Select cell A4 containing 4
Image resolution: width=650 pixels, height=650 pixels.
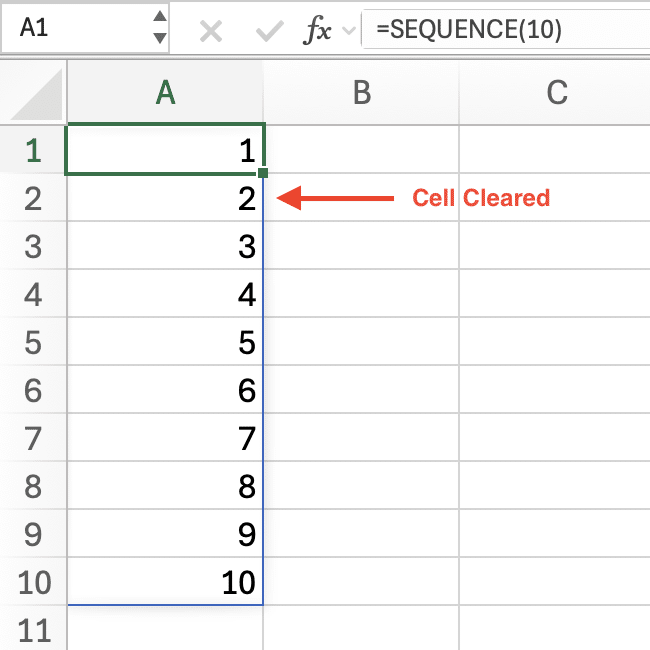165,293
